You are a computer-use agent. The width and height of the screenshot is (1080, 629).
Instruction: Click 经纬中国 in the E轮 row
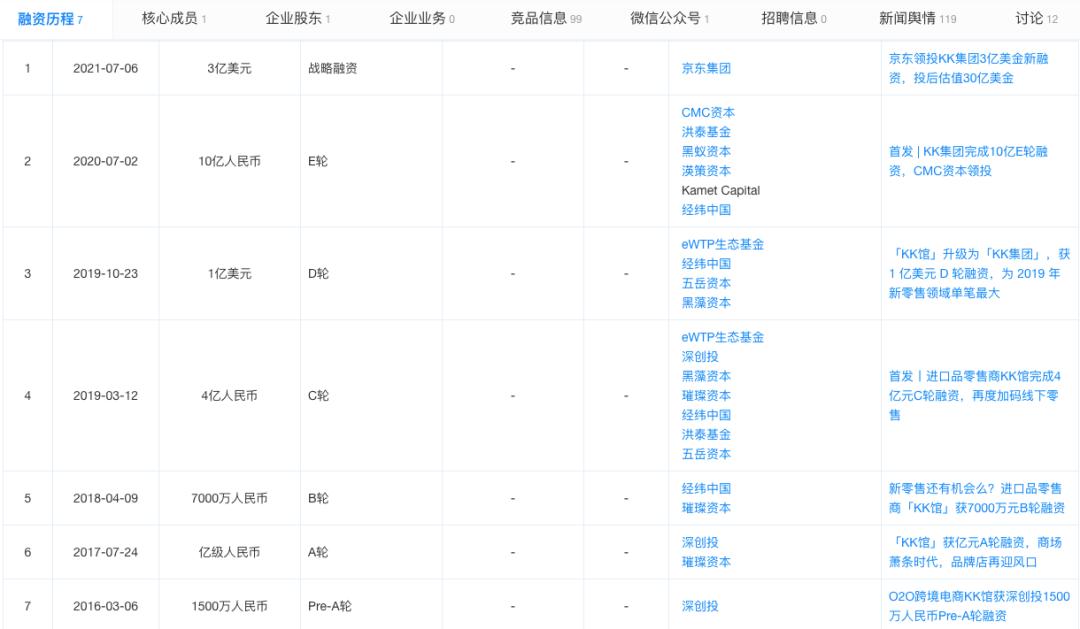pyautogui.click(x=706, y=209)
